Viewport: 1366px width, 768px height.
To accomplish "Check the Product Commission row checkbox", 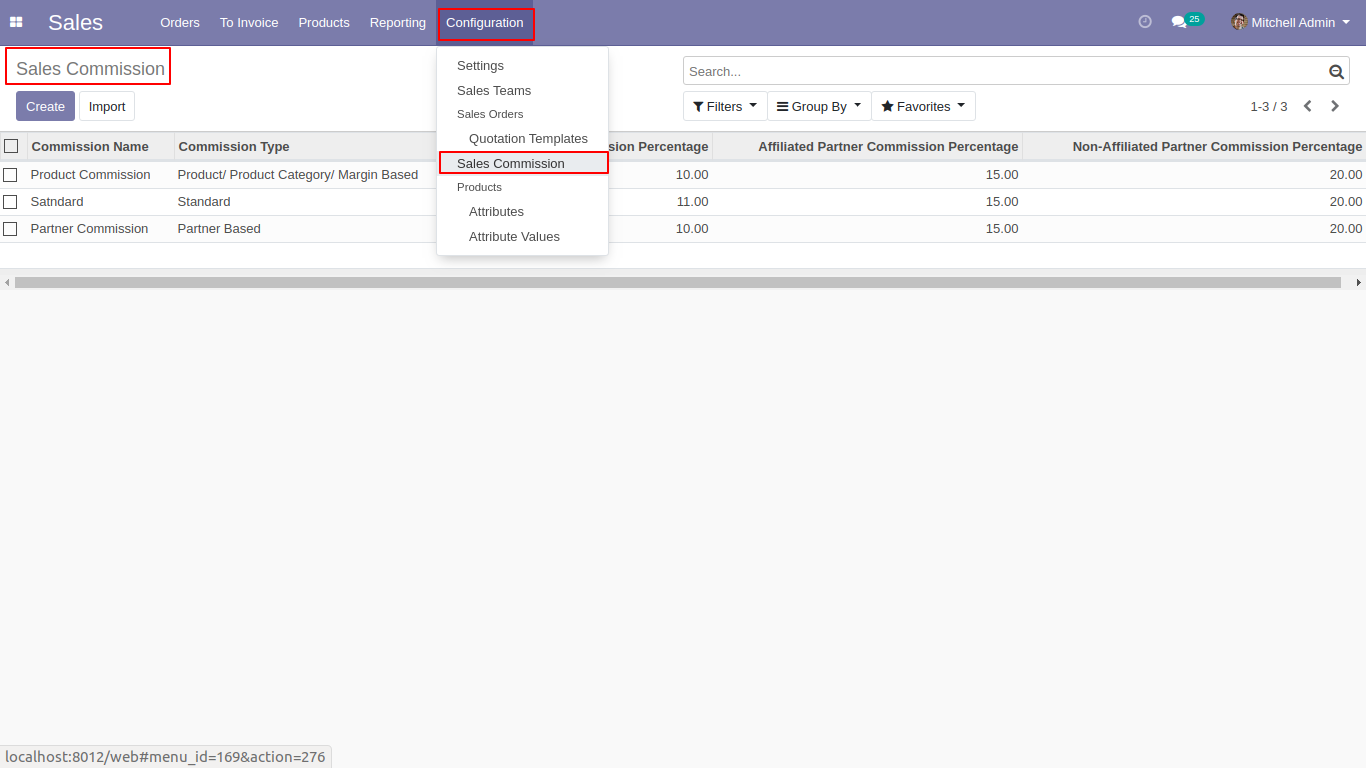I will point(10,175).
